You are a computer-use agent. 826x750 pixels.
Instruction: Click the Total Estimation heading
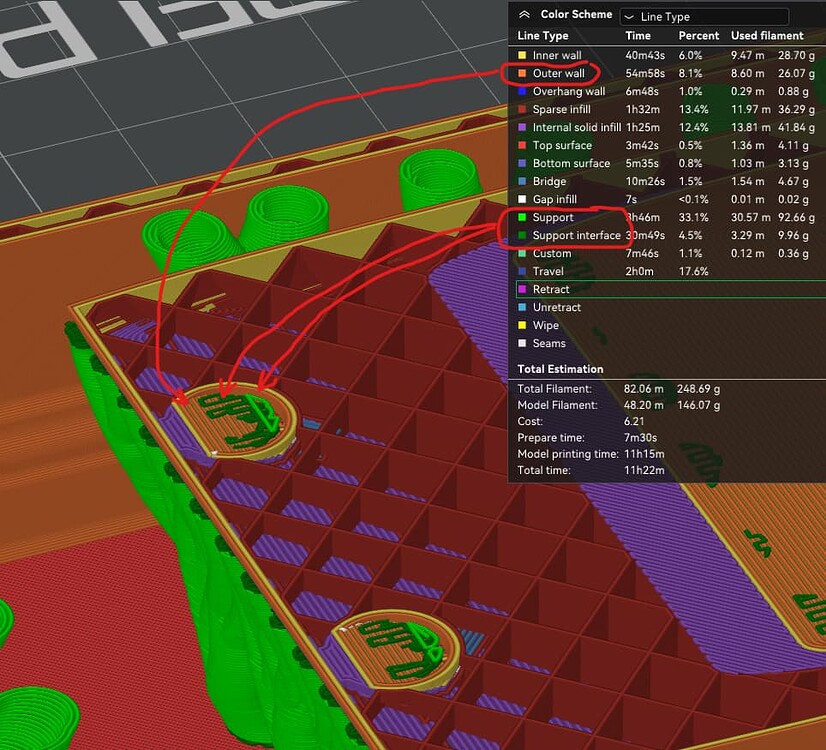(x=560, y=369)
